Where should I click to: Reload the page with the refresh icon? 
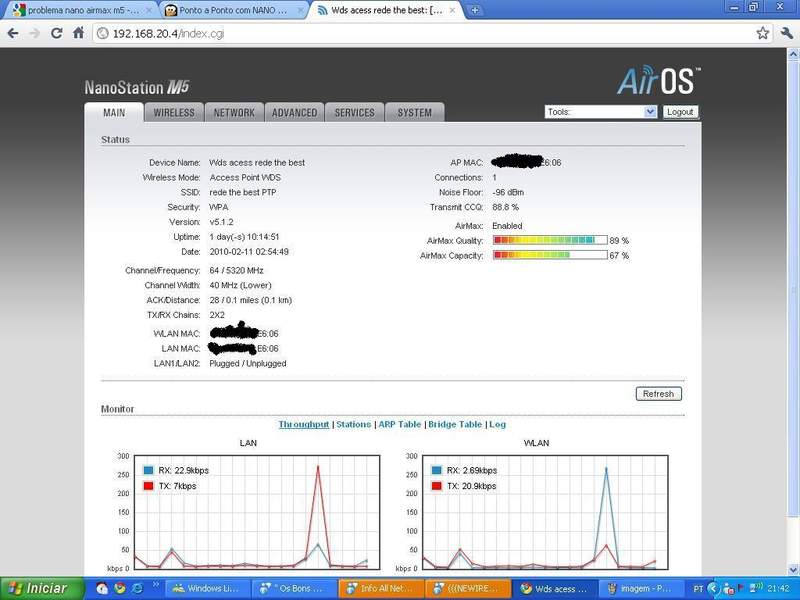coord(57,34)
